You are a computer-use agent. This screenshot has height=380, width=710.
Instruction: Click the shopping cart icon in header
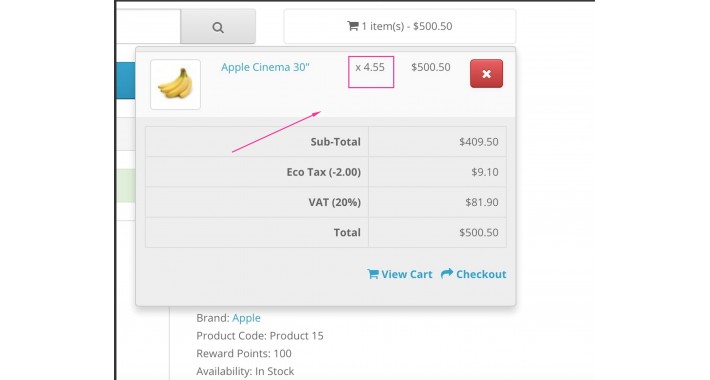[x=353, y=26]
